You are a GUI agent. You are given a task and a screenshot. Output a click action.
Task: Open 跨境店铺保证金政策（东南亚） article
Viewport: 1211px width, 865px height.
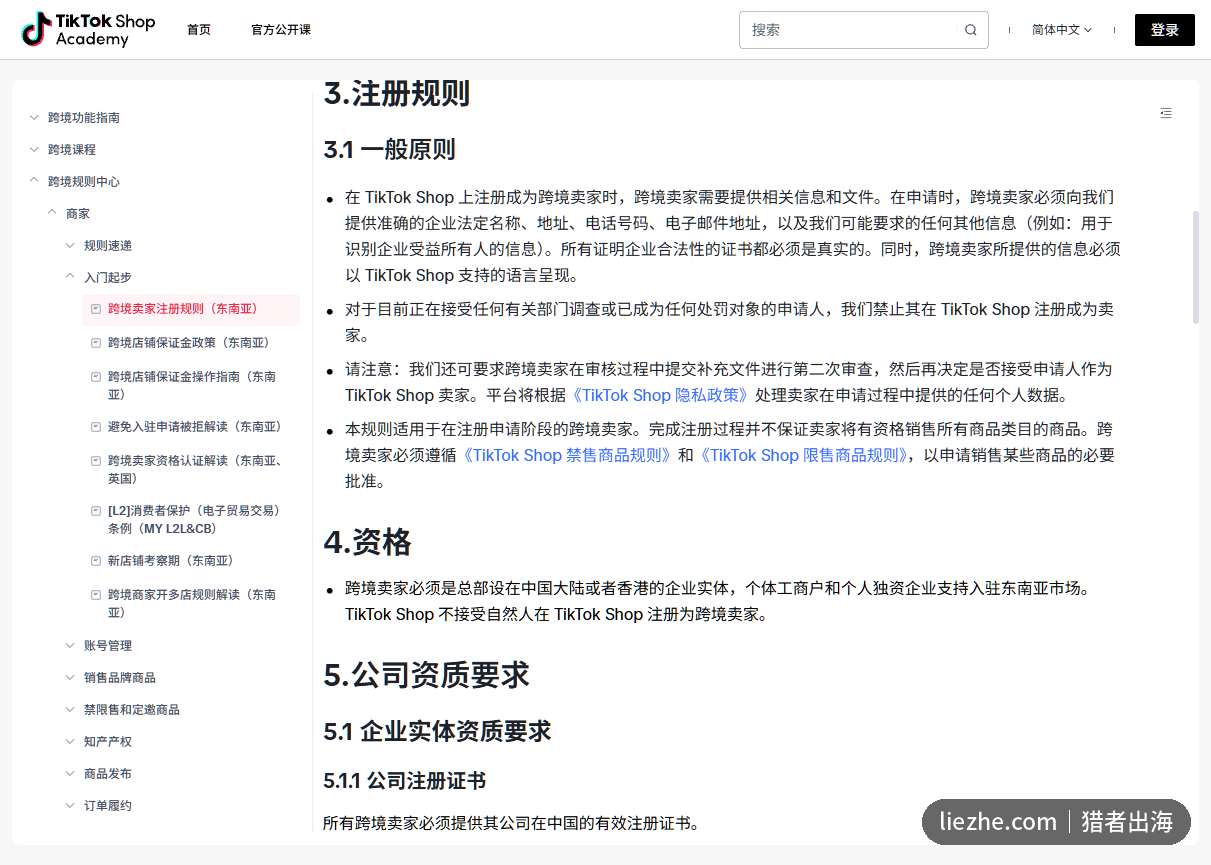(189, 343)
